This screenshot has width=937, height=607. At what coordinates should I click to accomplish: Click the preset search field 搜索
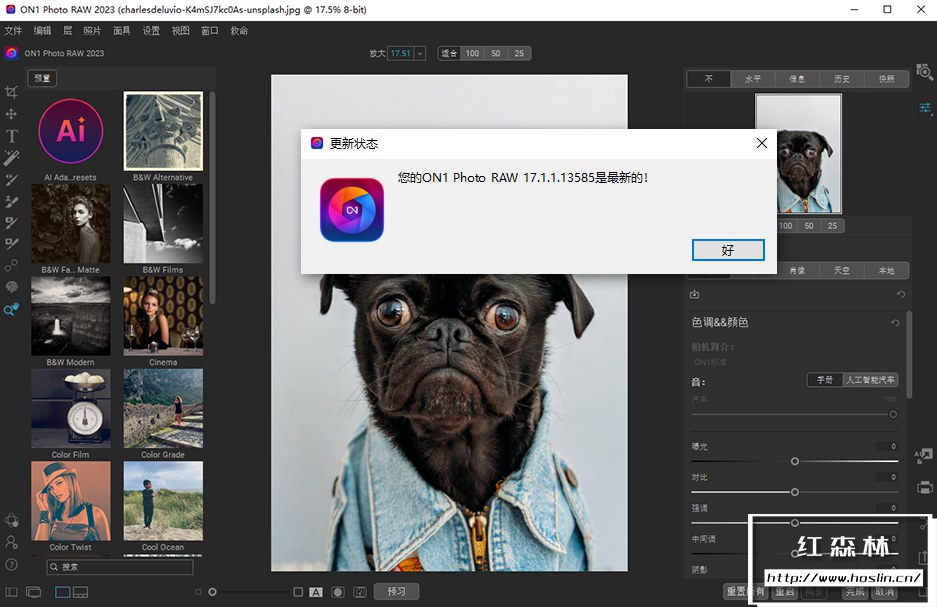click(x=120, y=567)
